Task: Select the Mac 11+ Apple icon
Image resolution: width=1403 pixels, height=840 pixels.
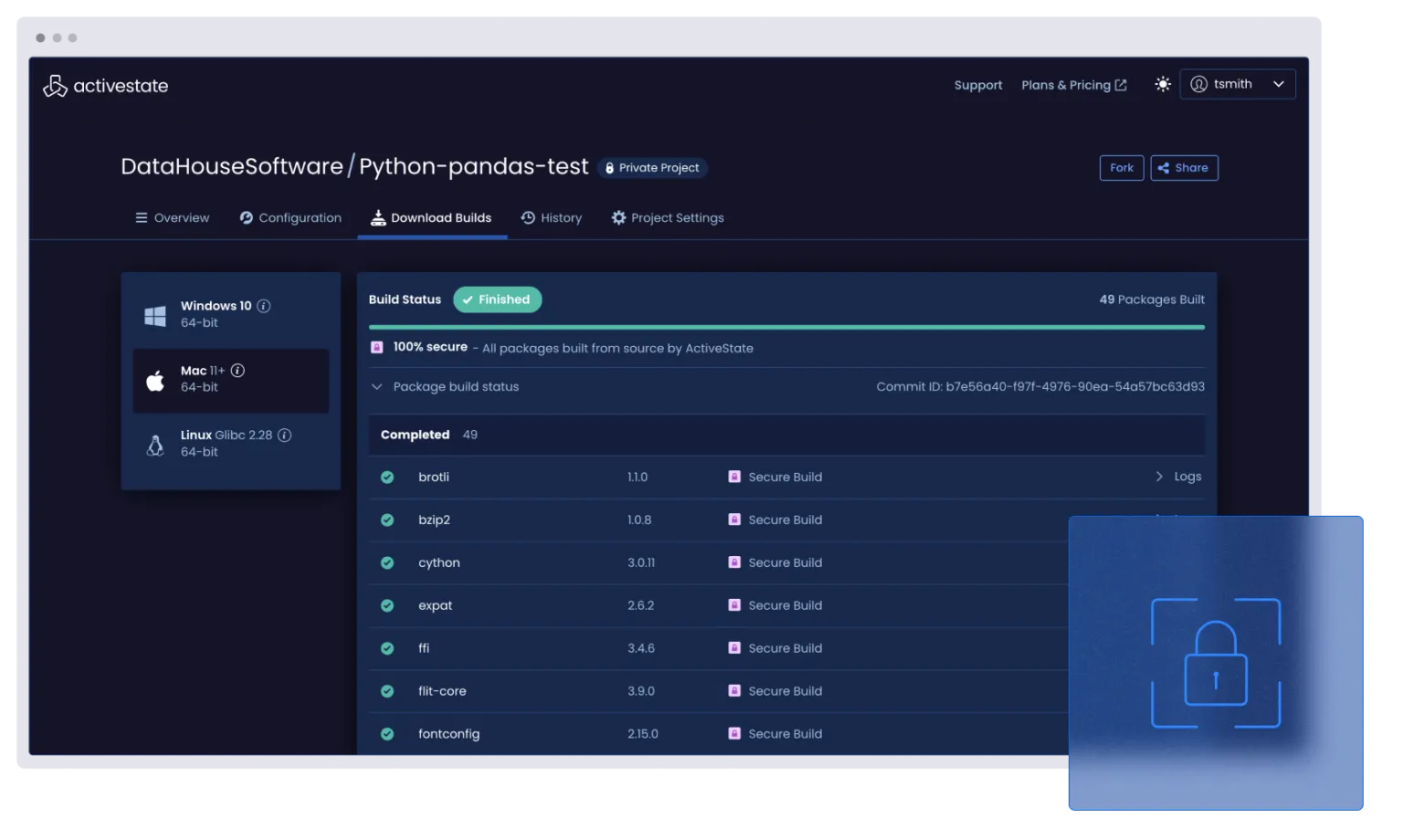Action: pyautogui.click(x=155, y=380)
